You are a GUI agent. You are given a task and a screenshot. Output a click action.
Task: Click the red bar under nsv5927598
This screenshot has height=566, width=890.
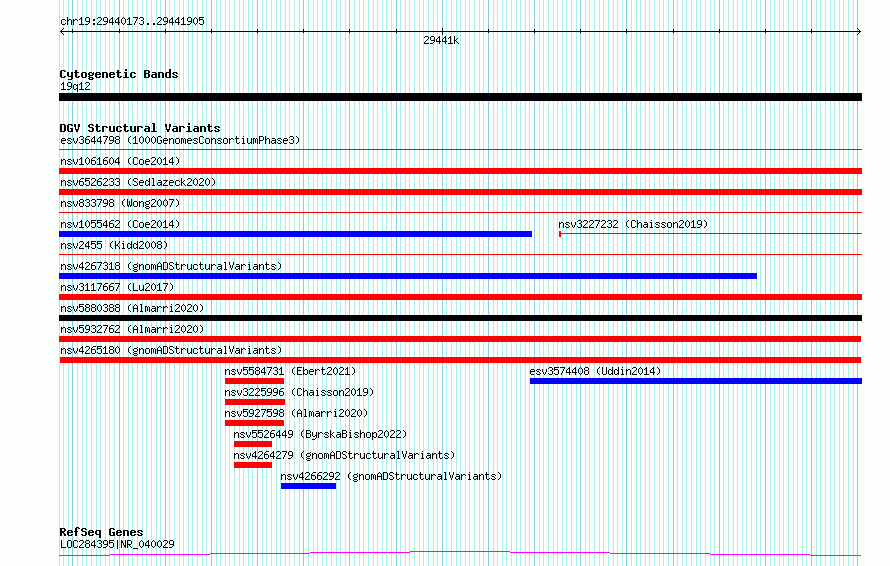pos(254,423)
